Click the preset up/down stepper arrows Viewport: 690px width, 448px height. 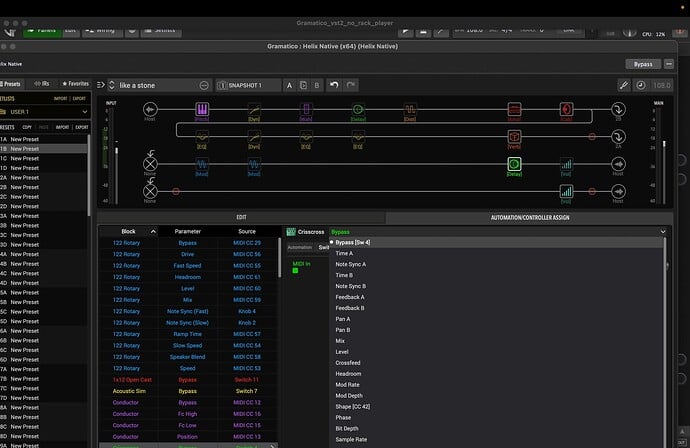click(111, 85)
